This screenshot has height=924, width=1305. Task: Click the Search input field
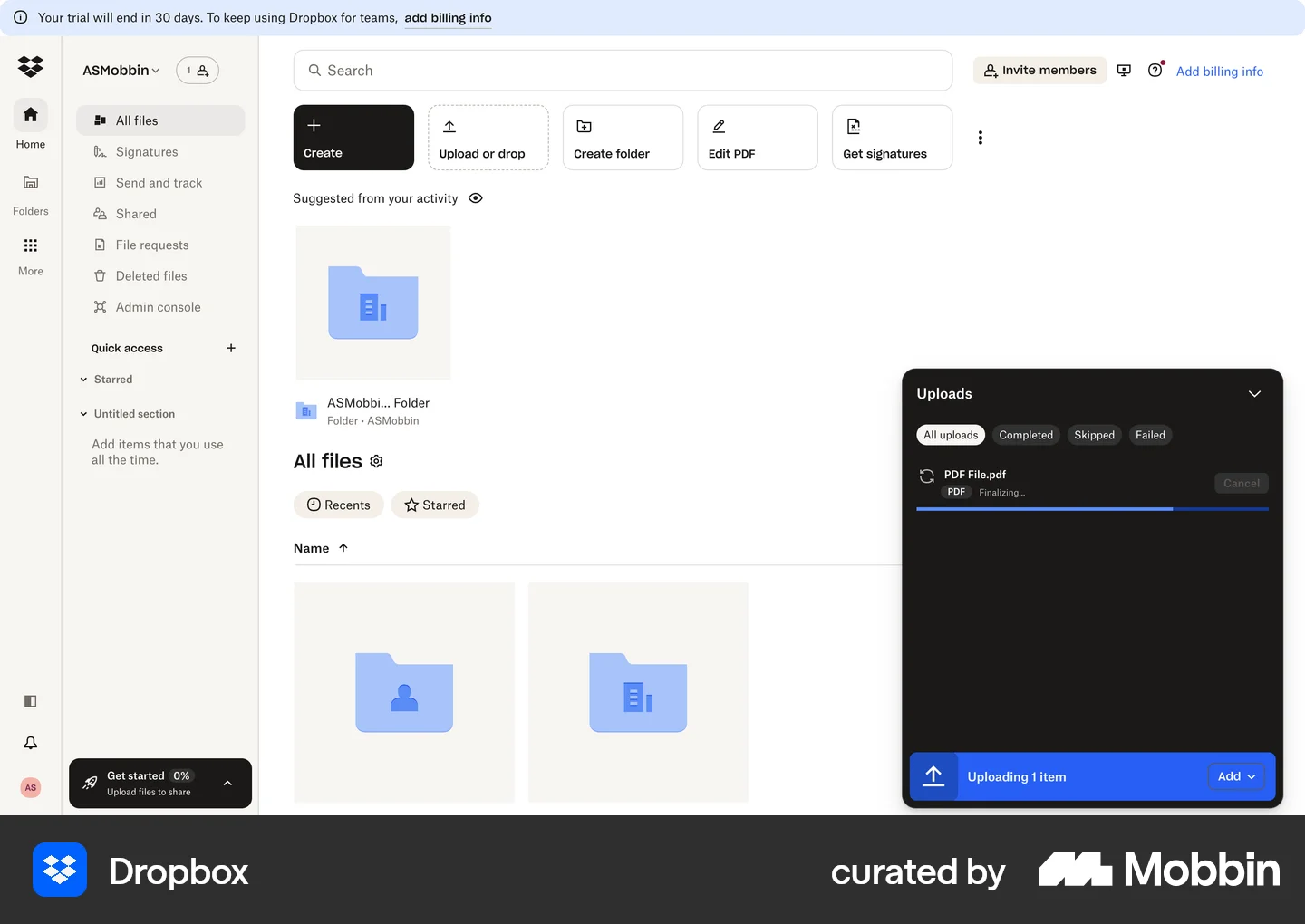623,71
